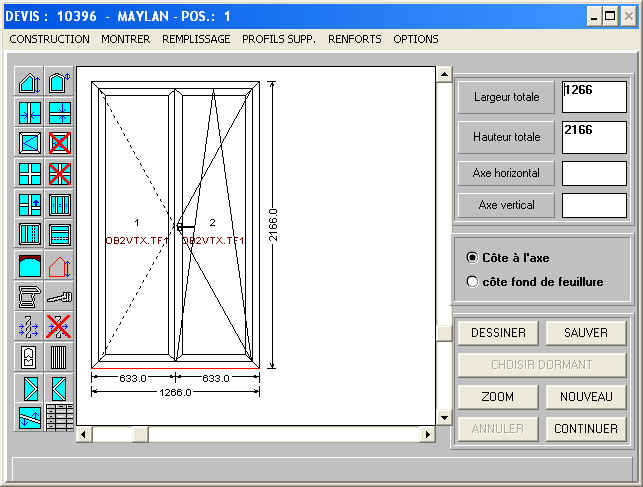This screenshot has width=643, height=487.
Task: Select the offset bars with arrow icon
Action: tap(29, 204)
